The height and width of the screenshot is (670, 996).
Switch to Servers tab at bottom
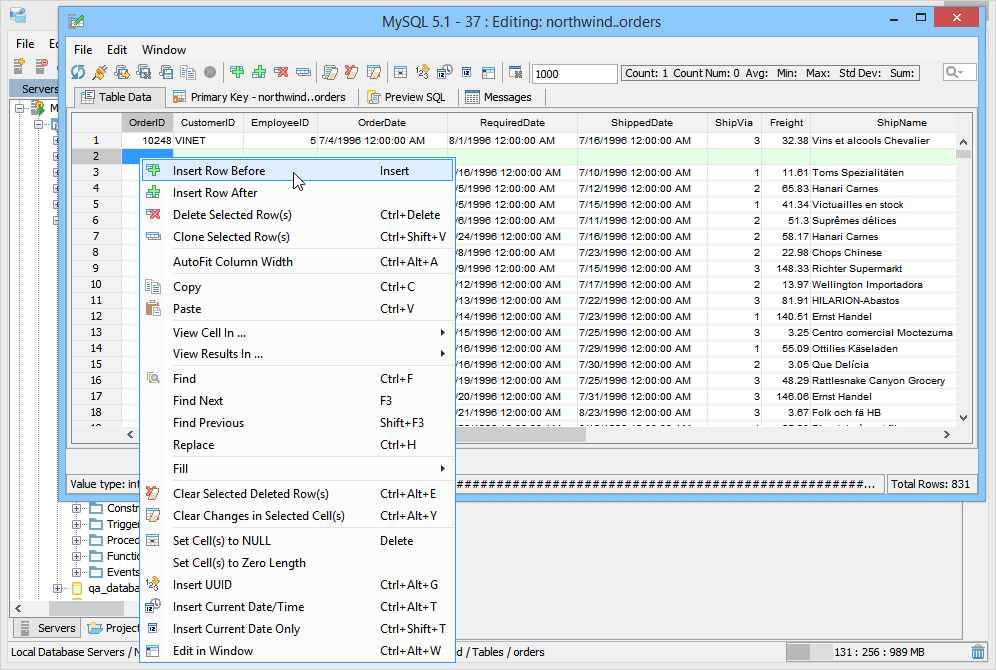(x=48, y=628)
